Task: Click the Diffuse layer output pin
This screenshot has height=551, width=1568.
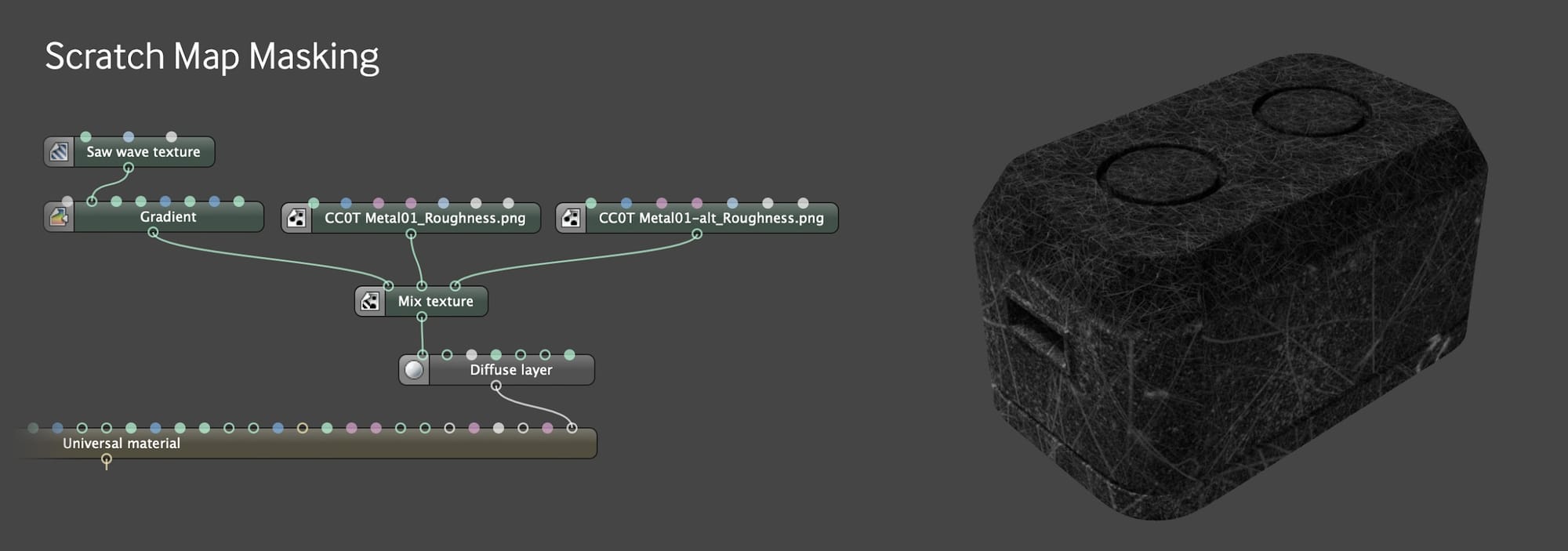Action: 495,386
